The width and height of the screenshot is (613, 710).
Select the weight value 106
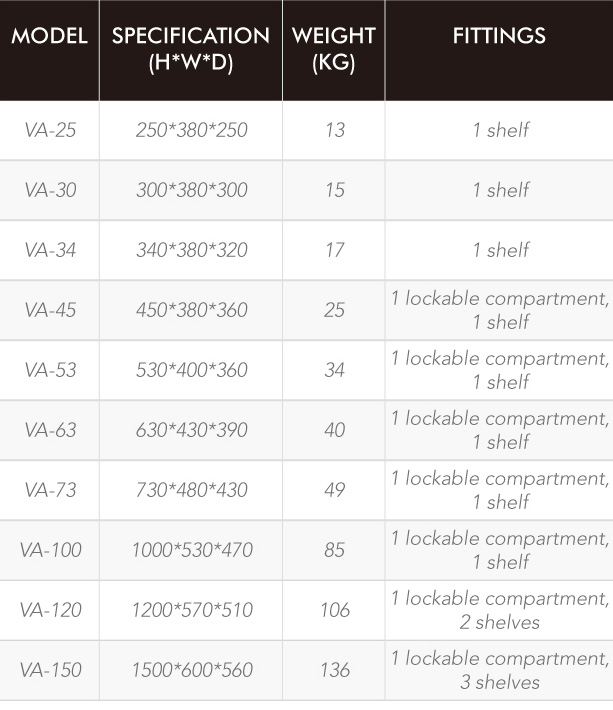(335, 610)
